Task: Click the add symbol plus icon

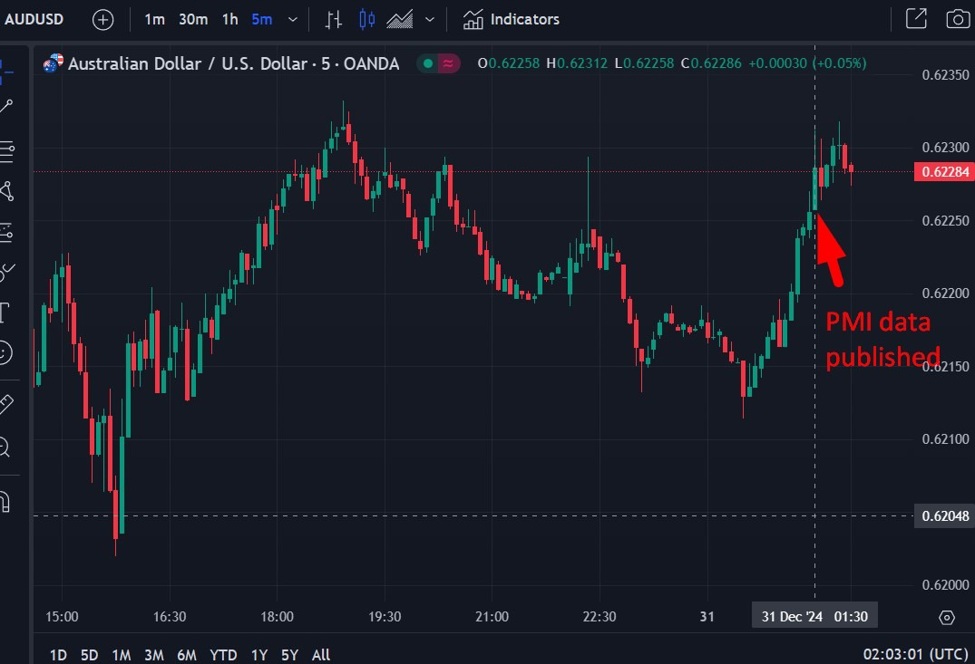Action: (103, 19)
